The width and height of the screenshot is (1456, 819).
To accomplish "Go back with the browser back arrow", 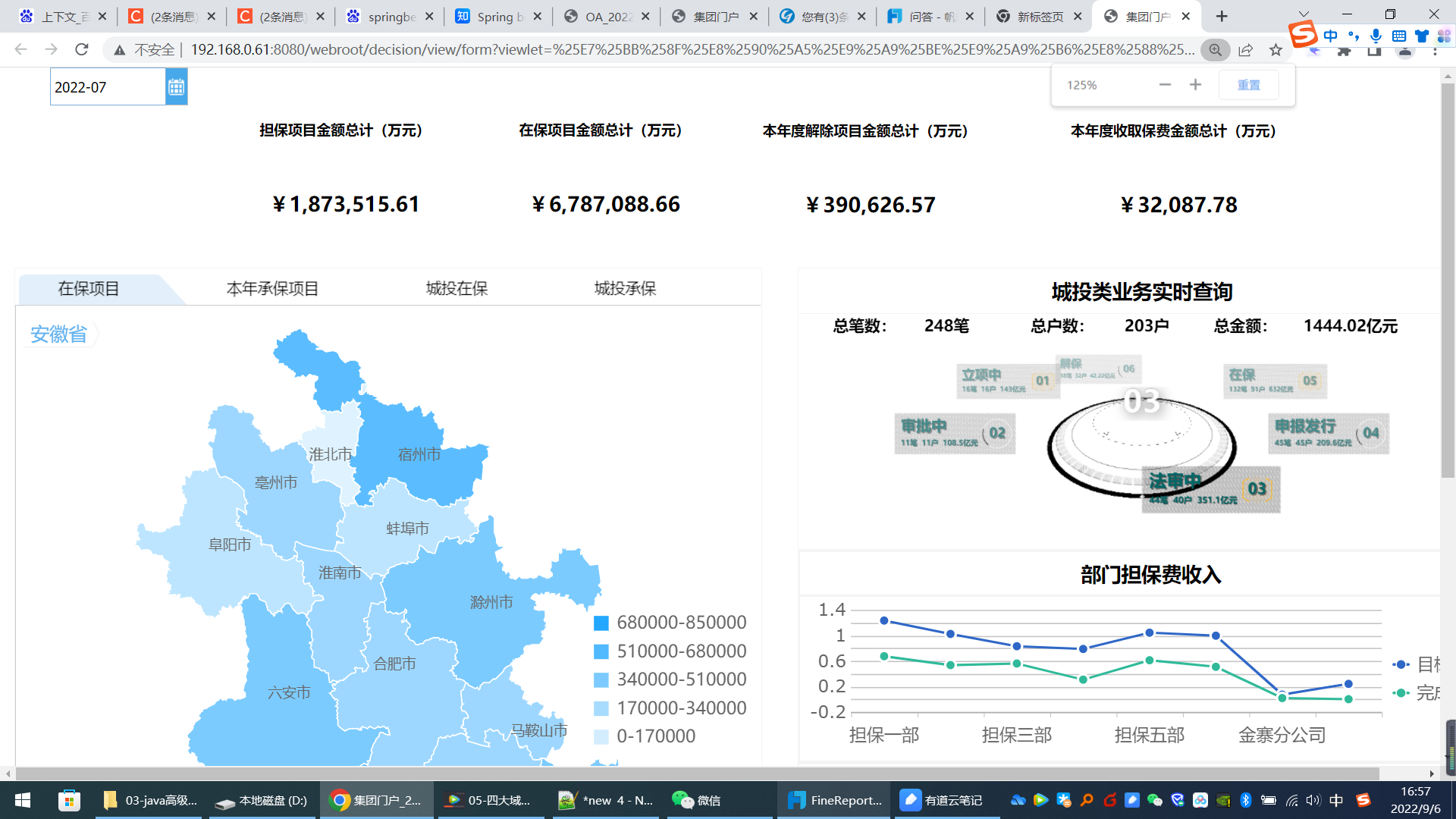I will [x=20, y=49].
